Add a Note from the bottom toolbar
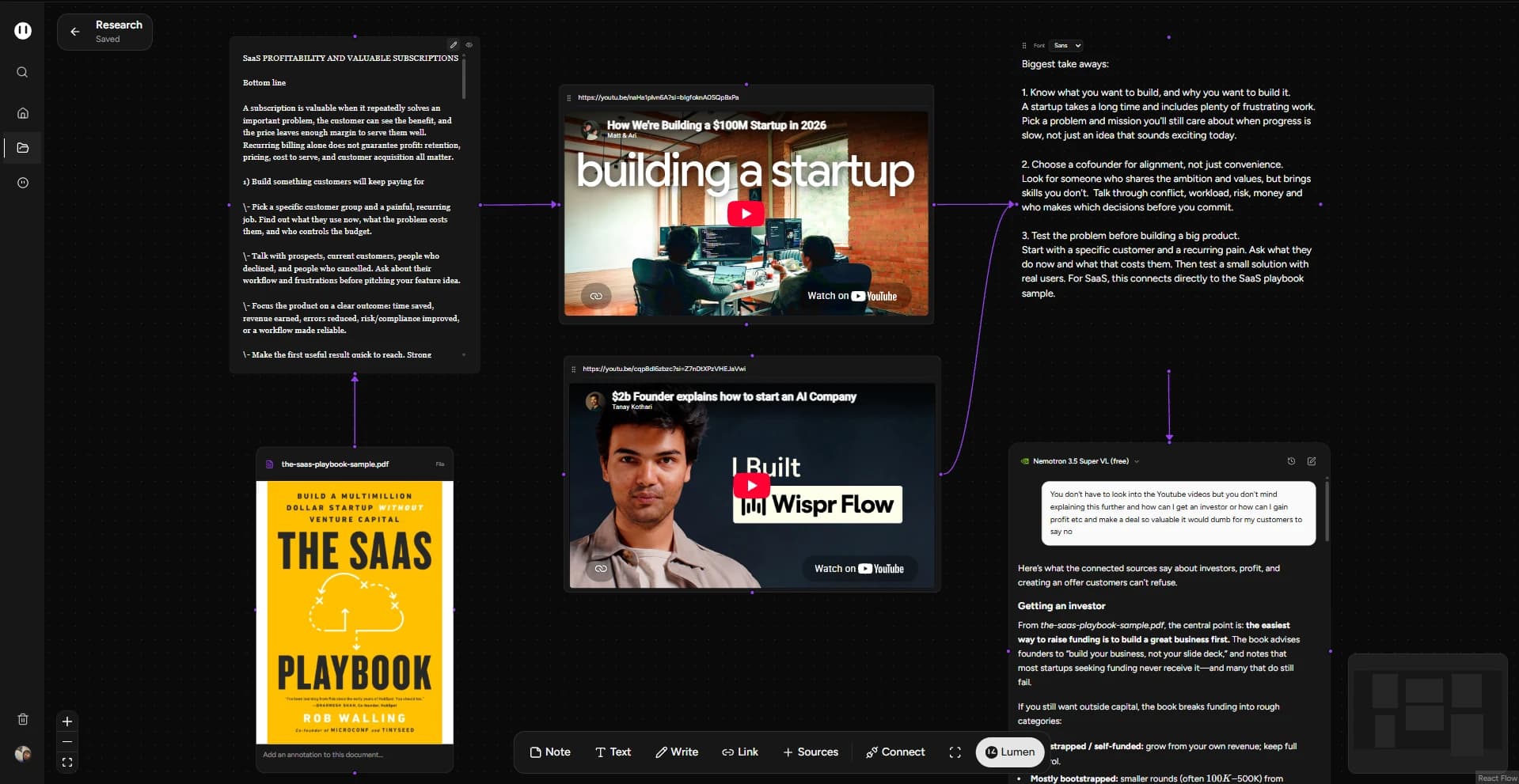This screenshot has height=784, width=1519. [x=550, y=752]
